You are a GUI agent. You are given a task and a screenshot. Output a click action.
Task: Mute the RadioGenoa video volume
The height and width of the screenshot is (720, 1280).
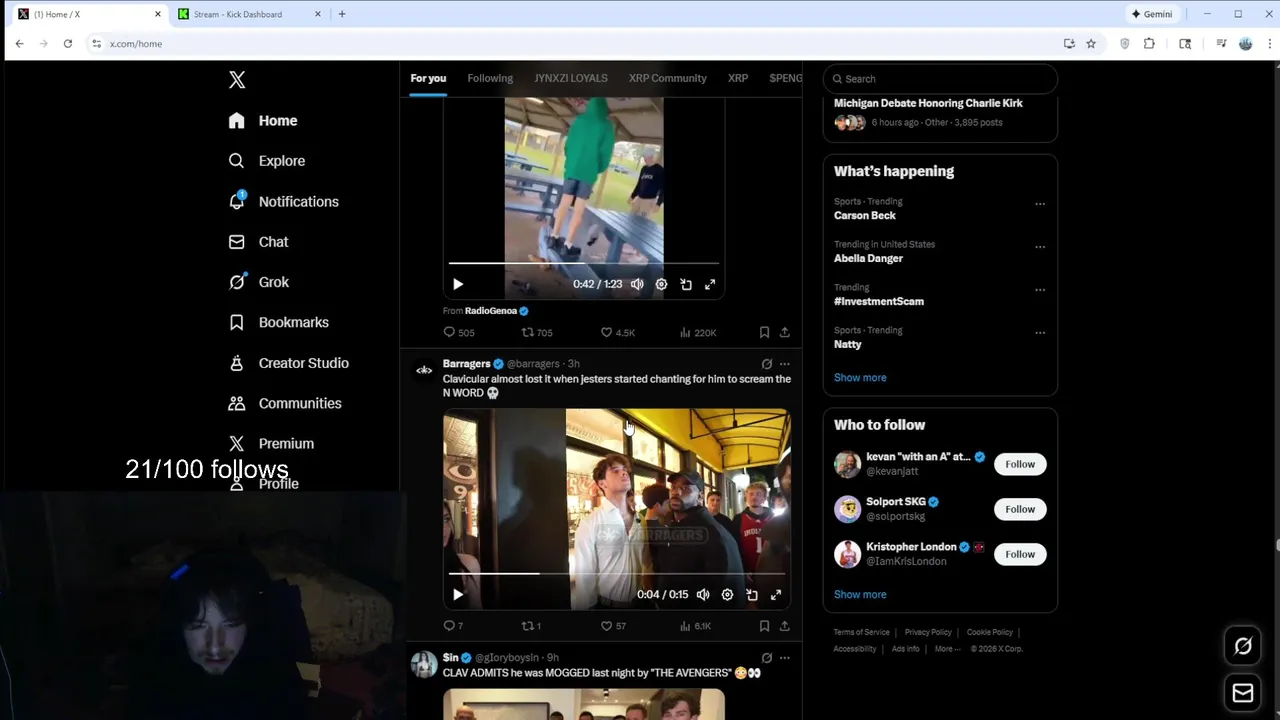(x=637, y=284)
